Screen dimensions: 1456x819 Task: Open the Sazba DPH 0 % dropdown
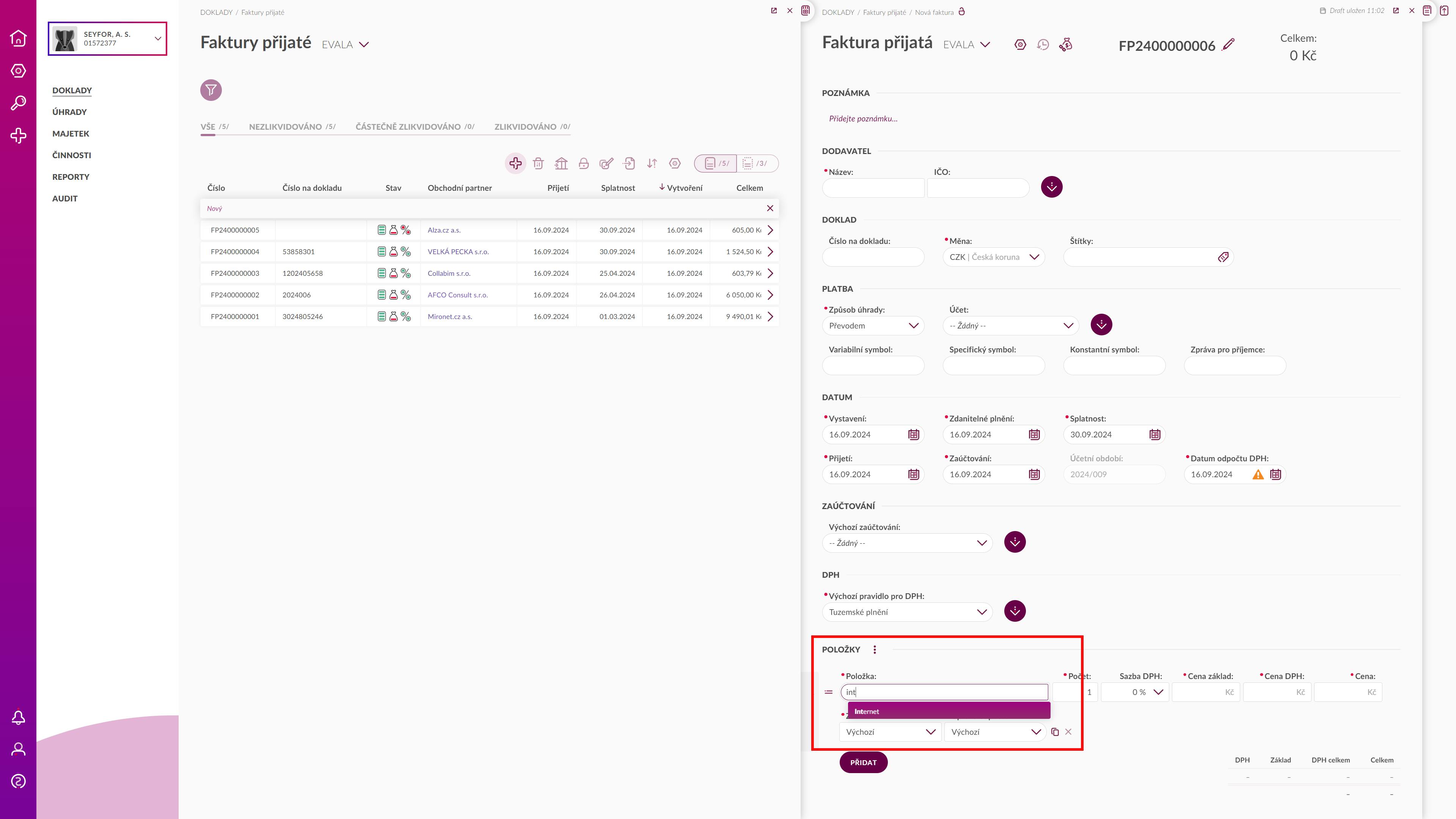coord(1135,692)
